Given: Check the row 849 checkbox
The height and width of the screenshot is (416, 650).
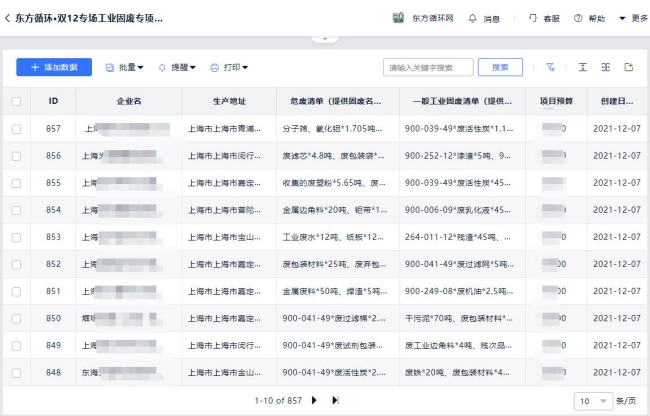Looking at the screenshot, I should [17, 346].
